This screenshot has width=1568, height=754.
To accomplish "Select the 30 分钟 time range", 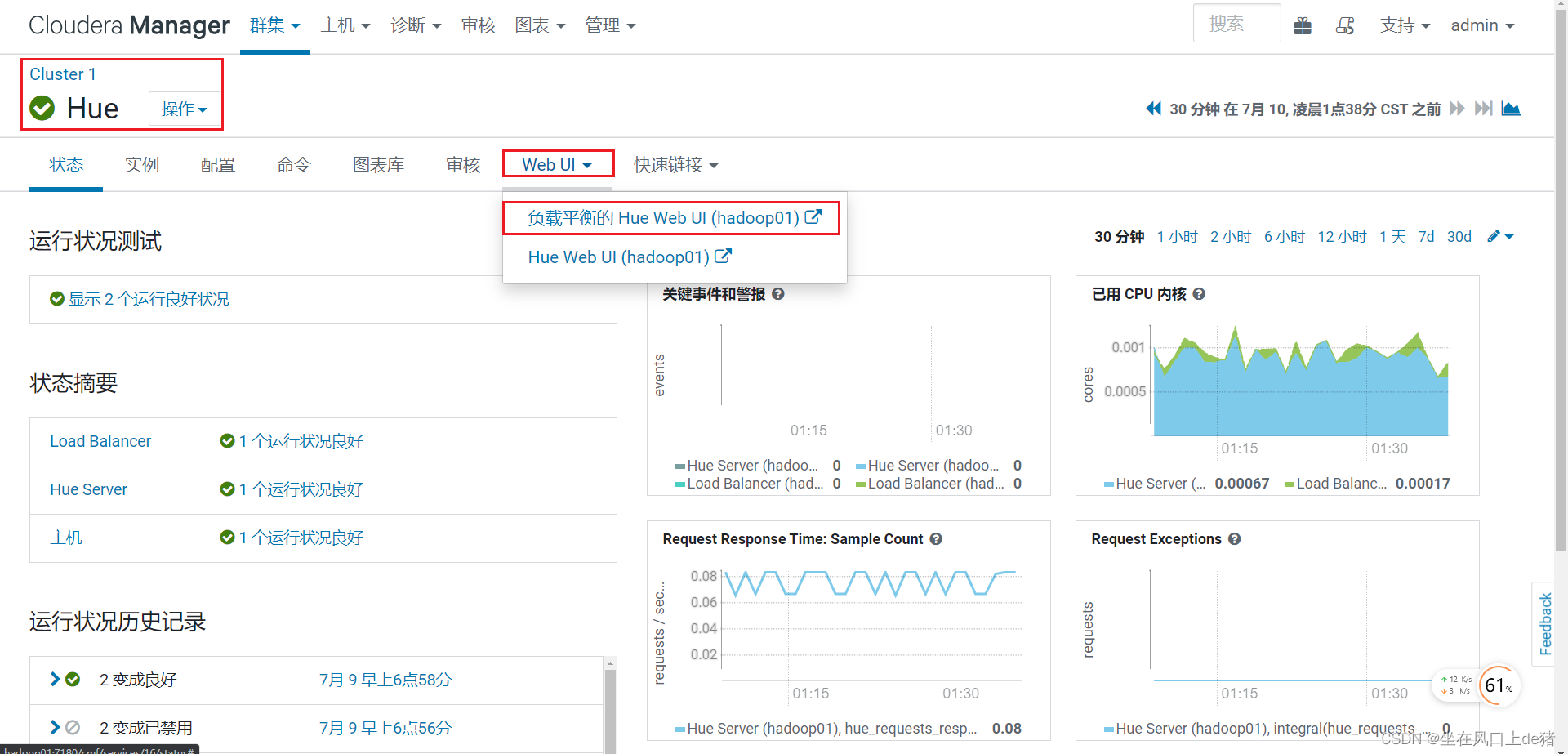I will [1119, 236].
